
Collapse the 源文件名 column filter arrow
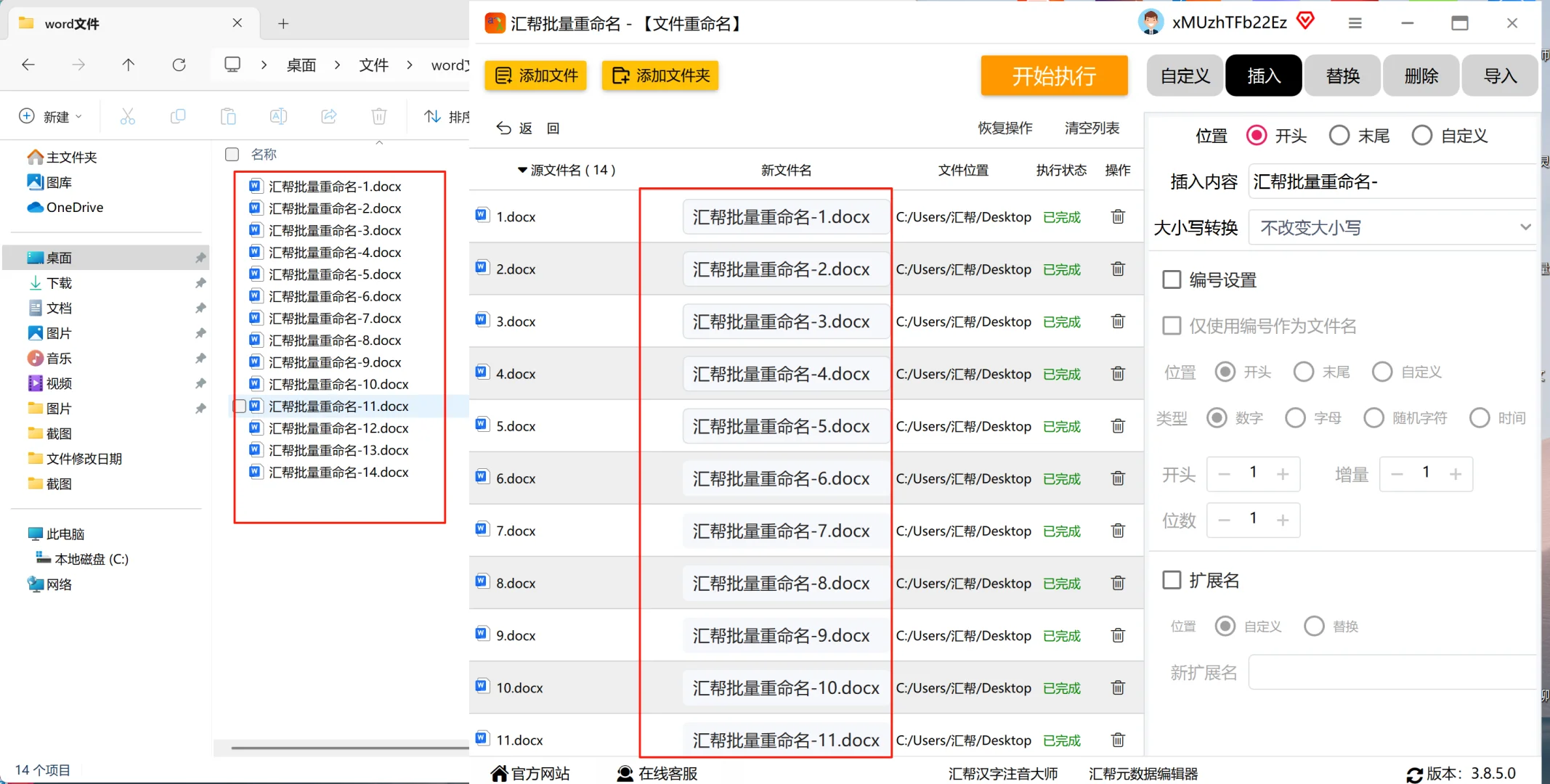(523, 170)
